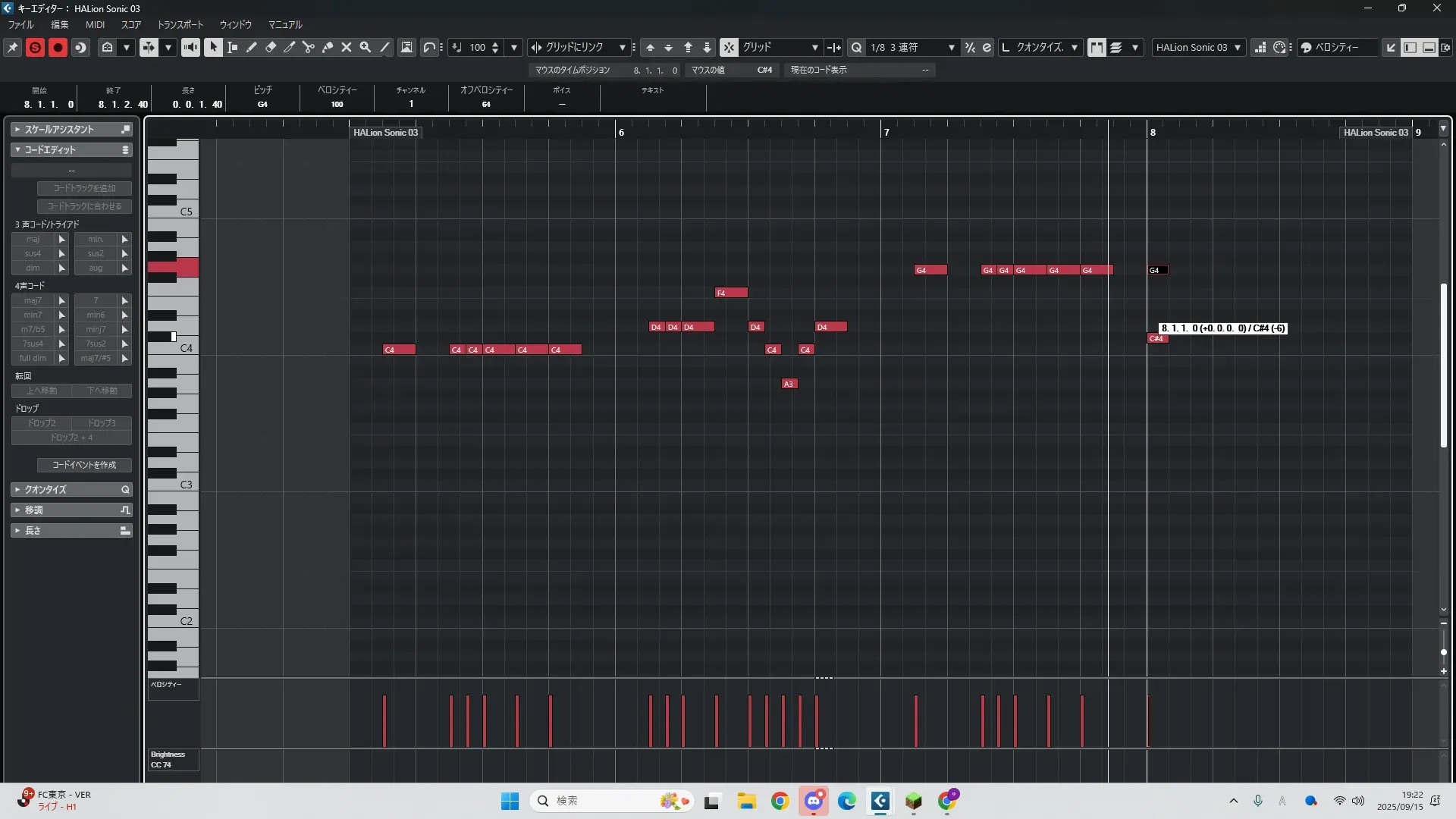Toggle Acoustic Feedback speaker icon
1456x819 pixels.
click(190, 47)
